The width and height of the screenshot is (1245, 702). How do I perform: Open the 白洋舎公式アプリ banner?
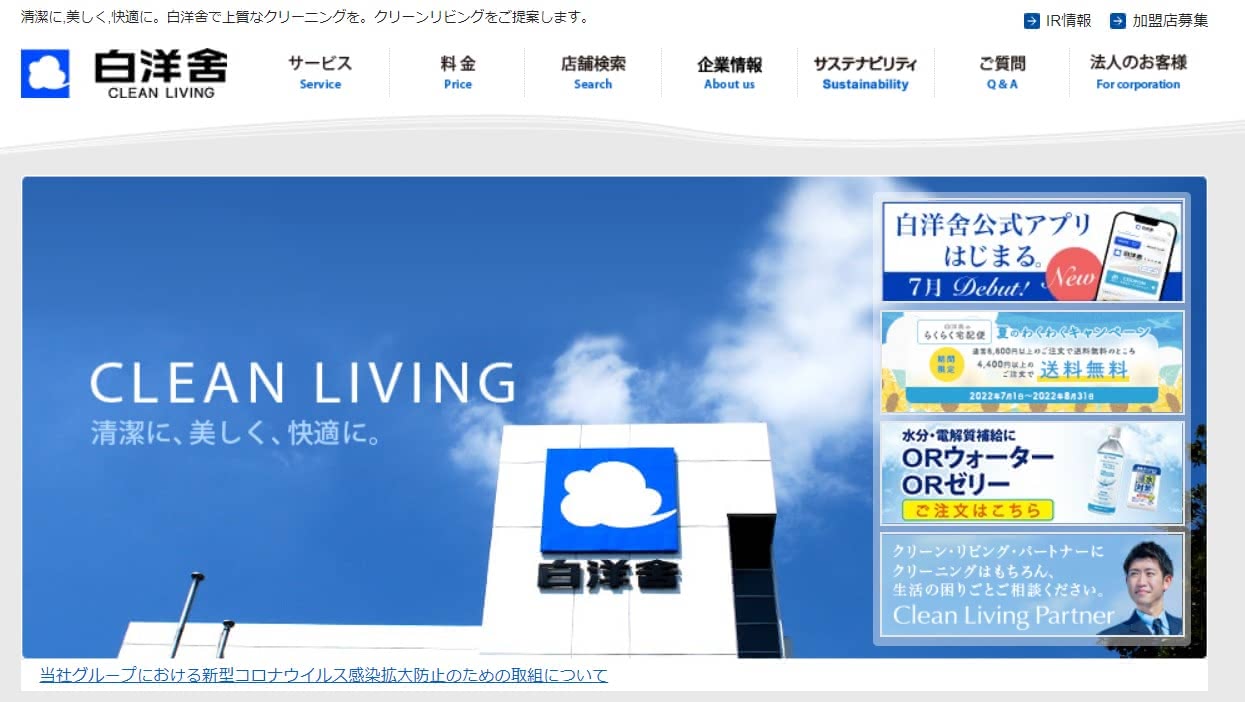pyautogui.click(x=1032, y=251)
